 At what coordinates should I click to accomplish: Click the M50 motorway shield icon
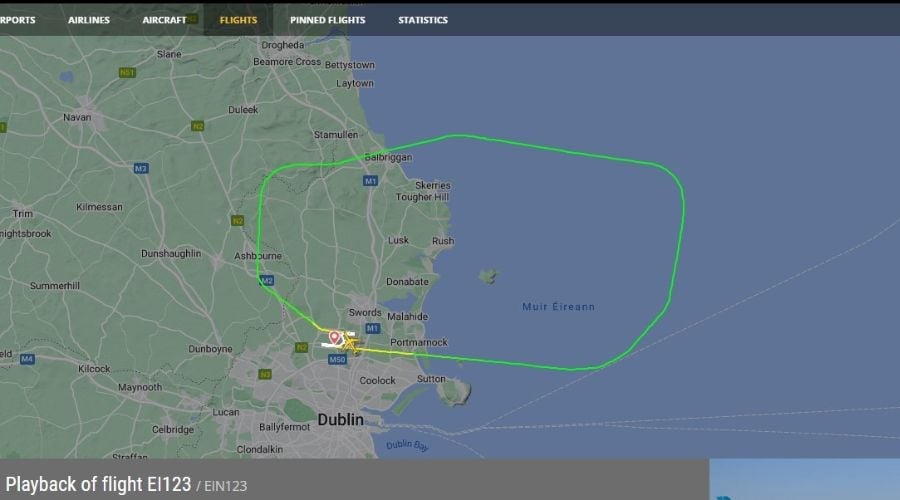pyautogui.click(x=337, y=359)
